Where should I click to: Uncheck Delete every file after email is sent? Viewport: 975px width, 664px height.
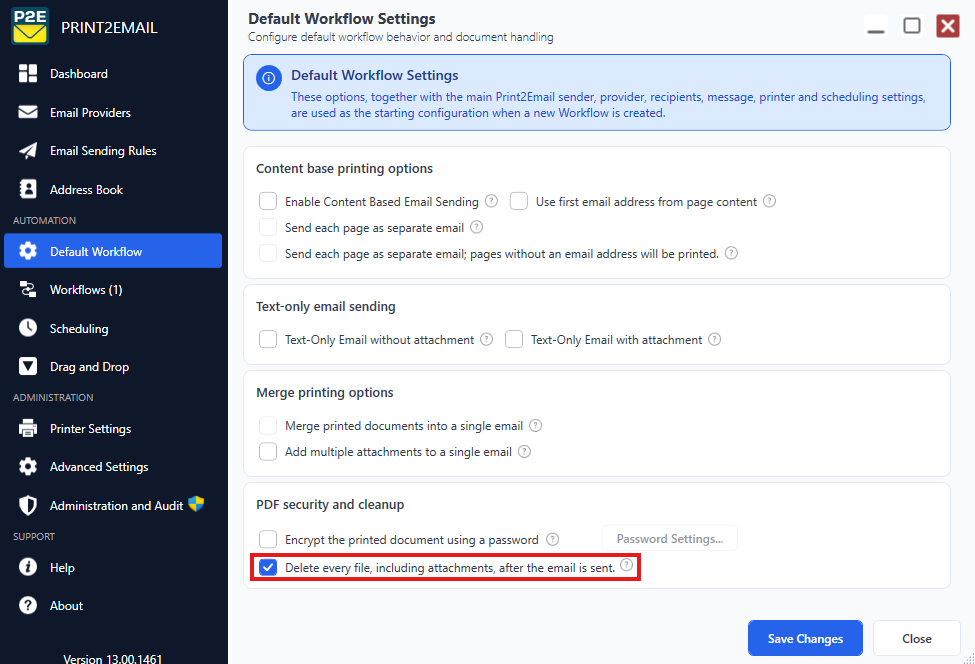pyautogui.click(x=268, y=567)
